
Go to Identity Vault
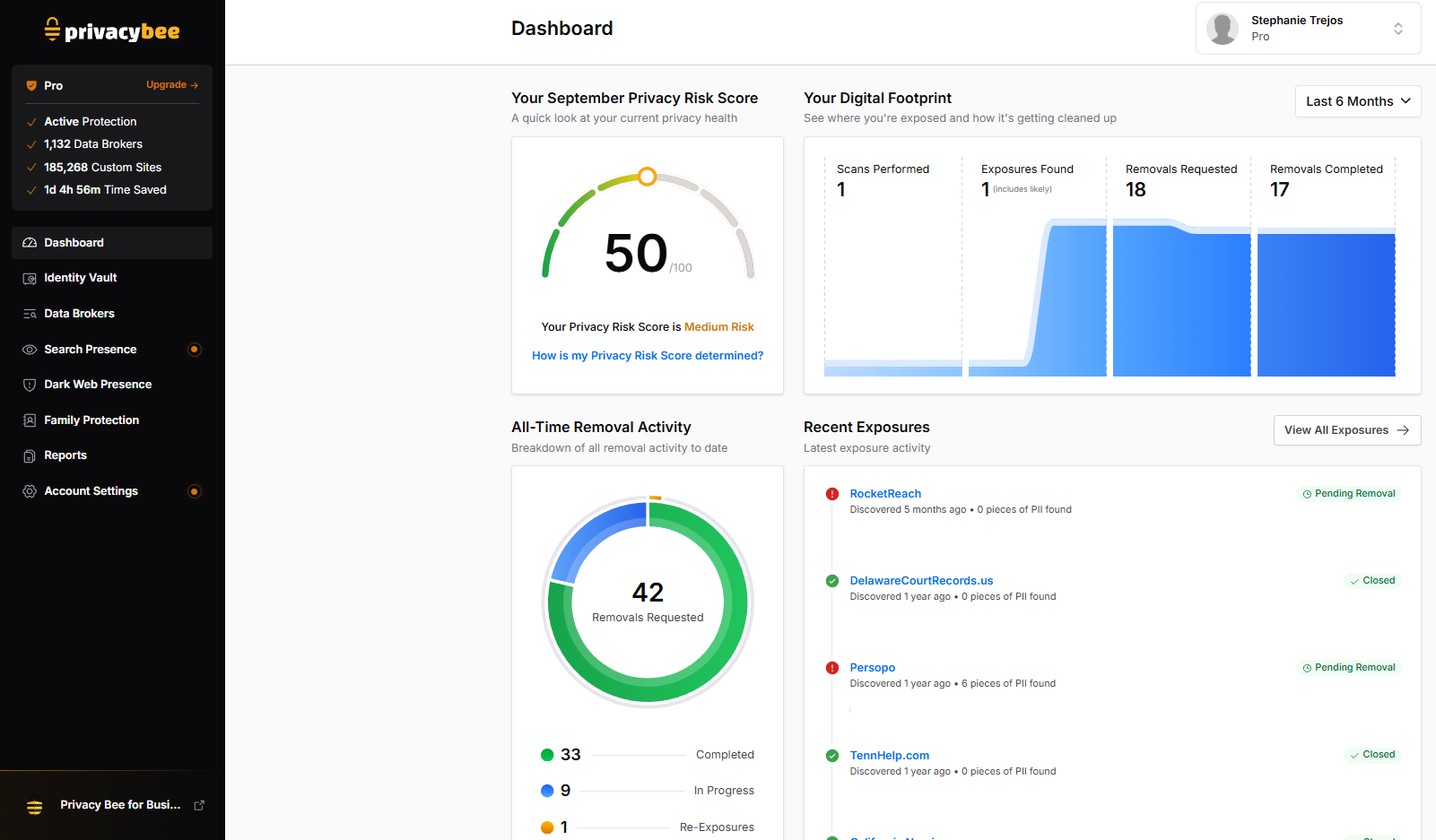tap(112, 278)
